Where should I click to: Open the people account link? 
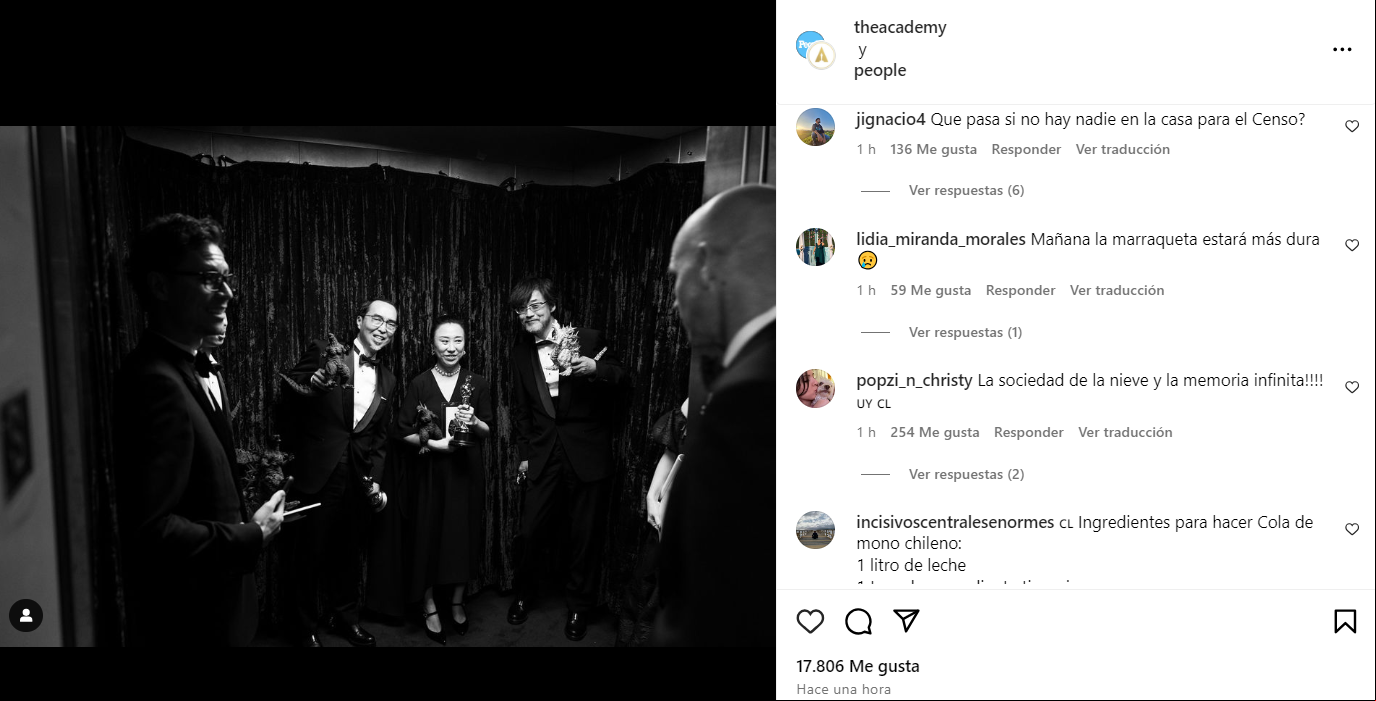click(x=880, y=70)
